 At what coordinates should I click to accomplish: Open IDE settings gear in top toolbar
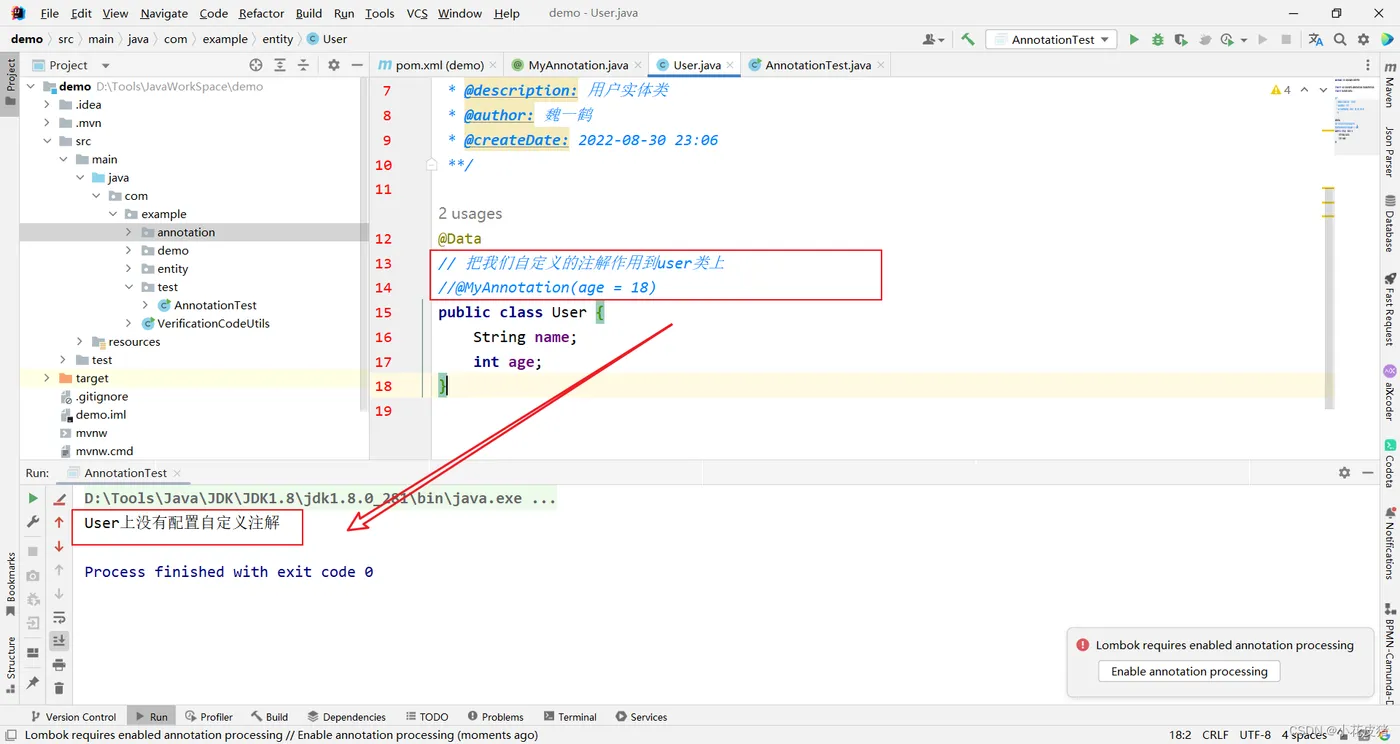(x=1364, y=39)
